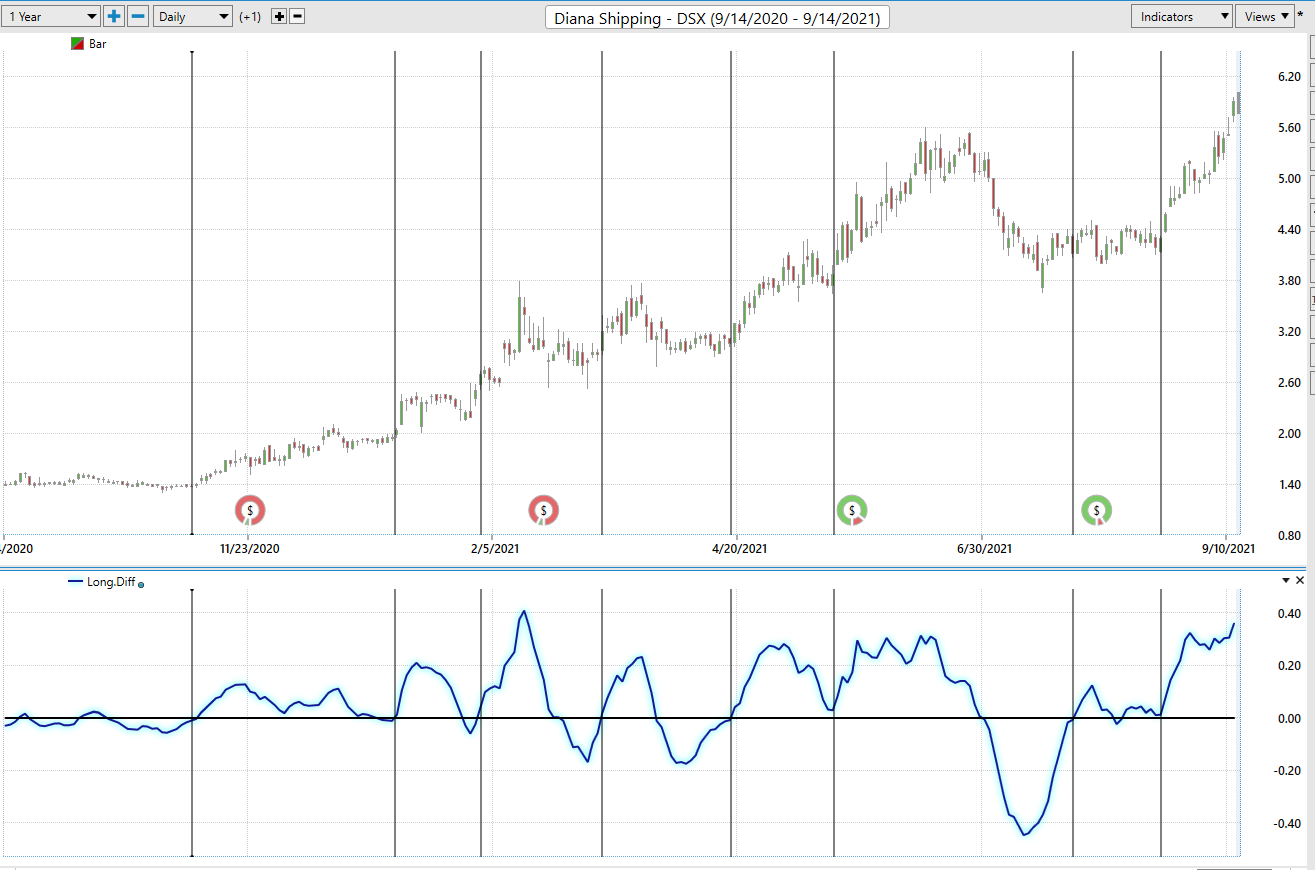Image resolution: width=1315 pixels, height=870 pixels.
Task: Zoom out time range with blue minus
Action: [139, 16]
